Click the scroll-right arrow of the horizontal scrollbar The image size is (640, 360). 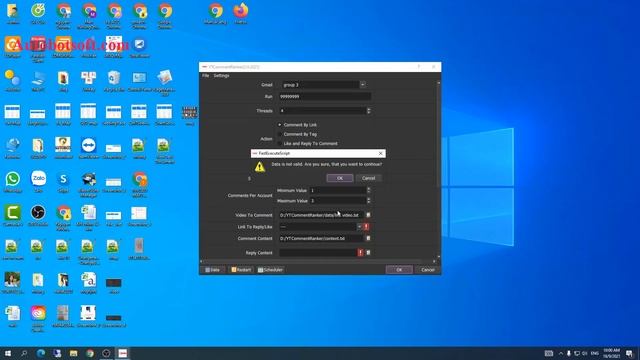tap(434, 261)
